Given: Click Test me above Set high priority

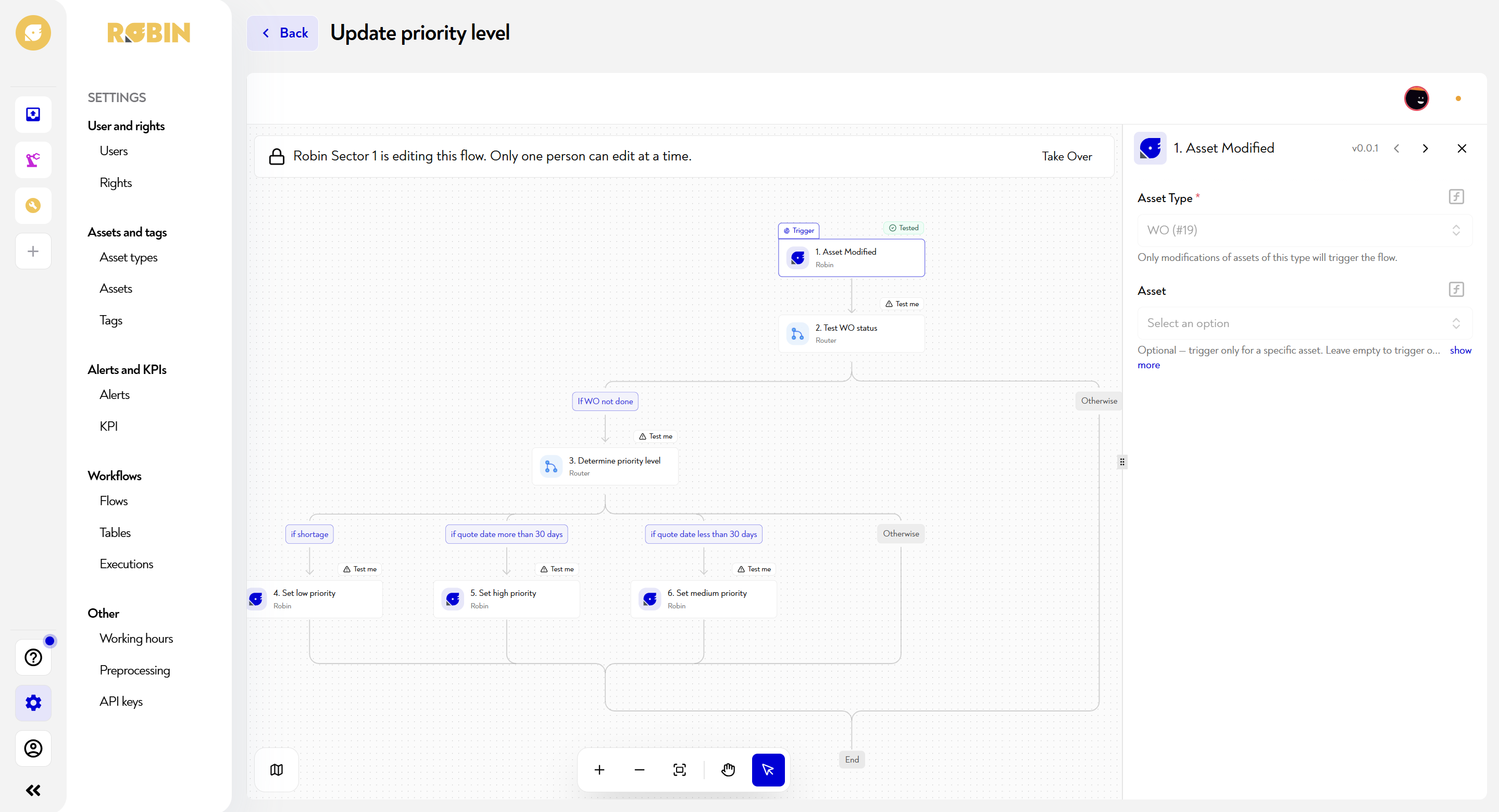Looking at the screenshot, I should point(557,569).
